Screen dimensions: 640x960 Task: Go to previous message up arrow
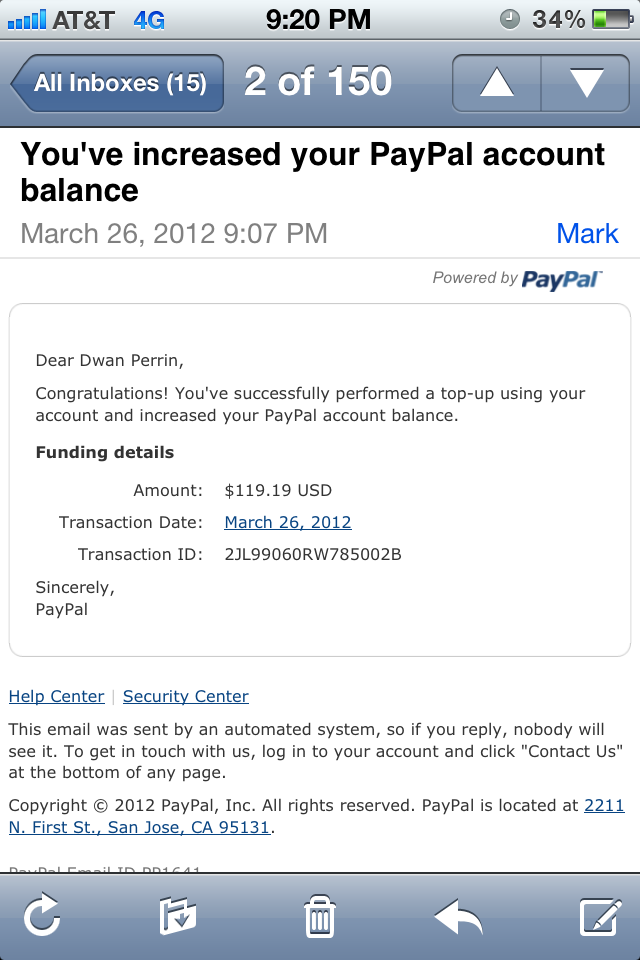point(497,83)
